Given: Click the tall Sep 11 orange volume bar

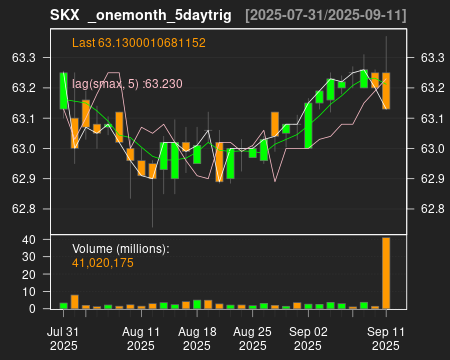Looking at the screenshot, I should coord(386,273).
